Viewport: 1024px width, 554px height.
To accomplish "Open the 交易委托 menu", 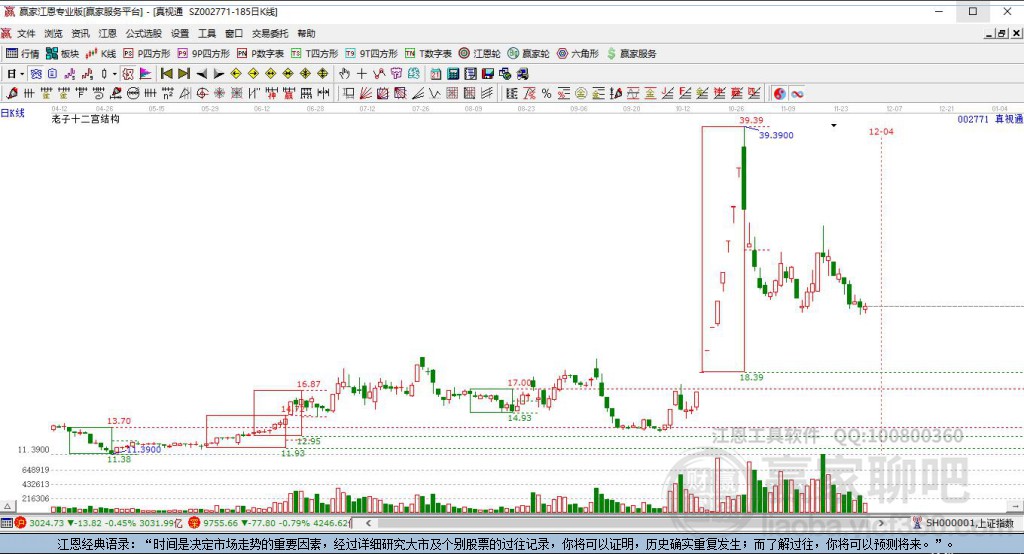I will tap(270, 33).
